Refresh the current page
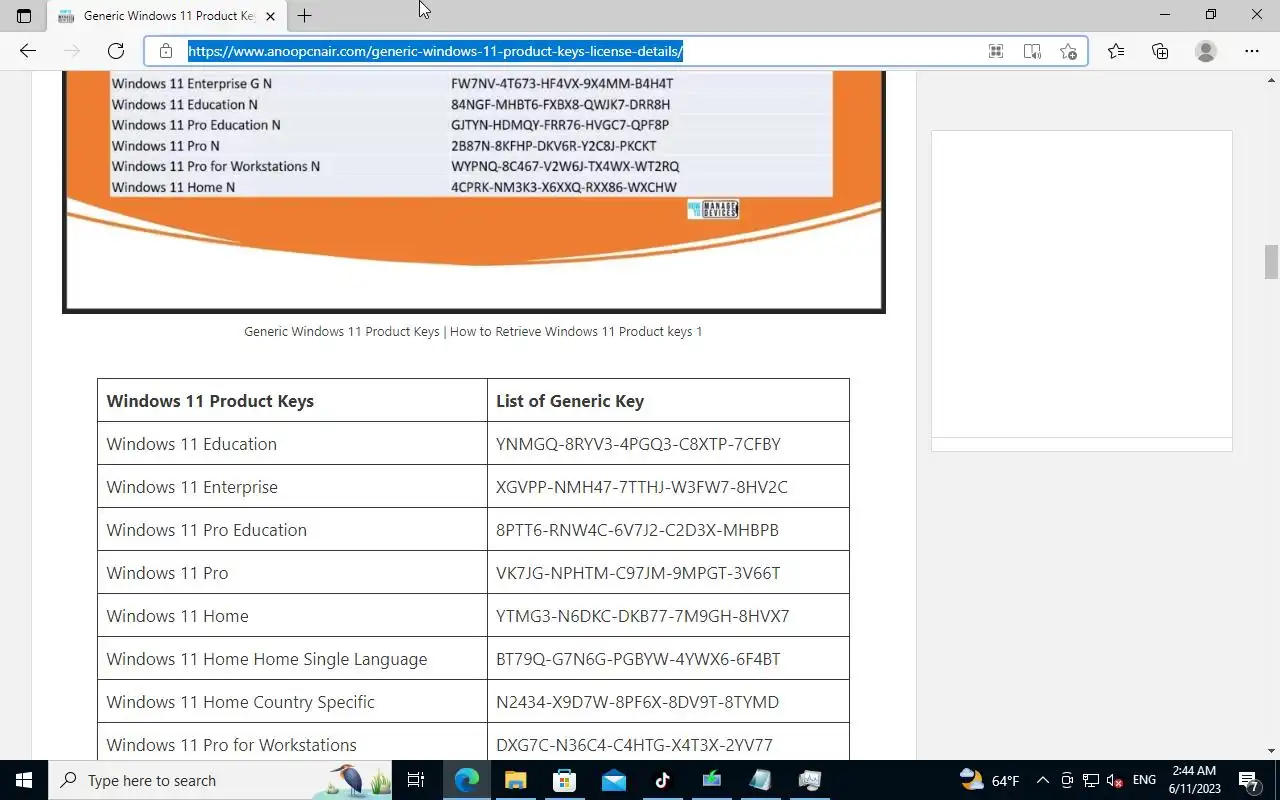 point(116,51)
